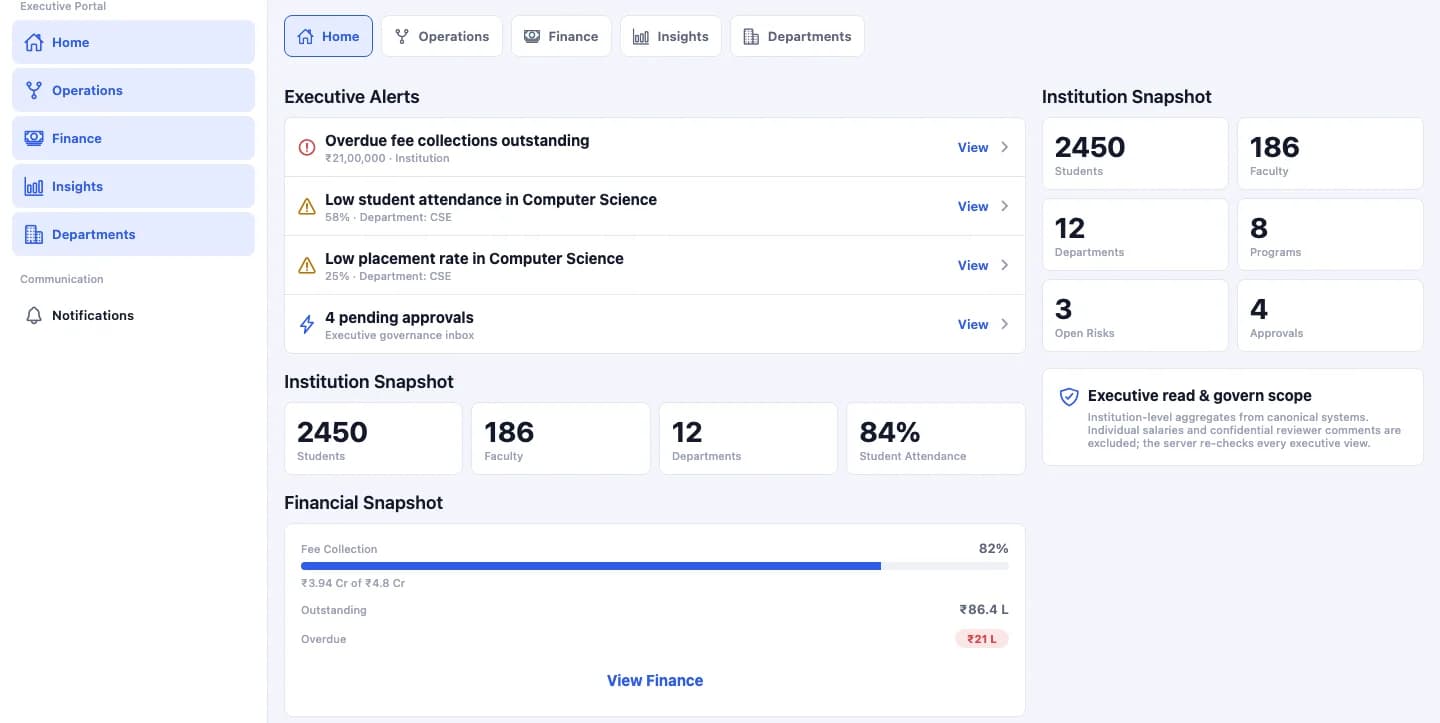The image size is (1440, 723).
Task: Click the 82% fee collection percentage
Action: (x=993, y=548)
